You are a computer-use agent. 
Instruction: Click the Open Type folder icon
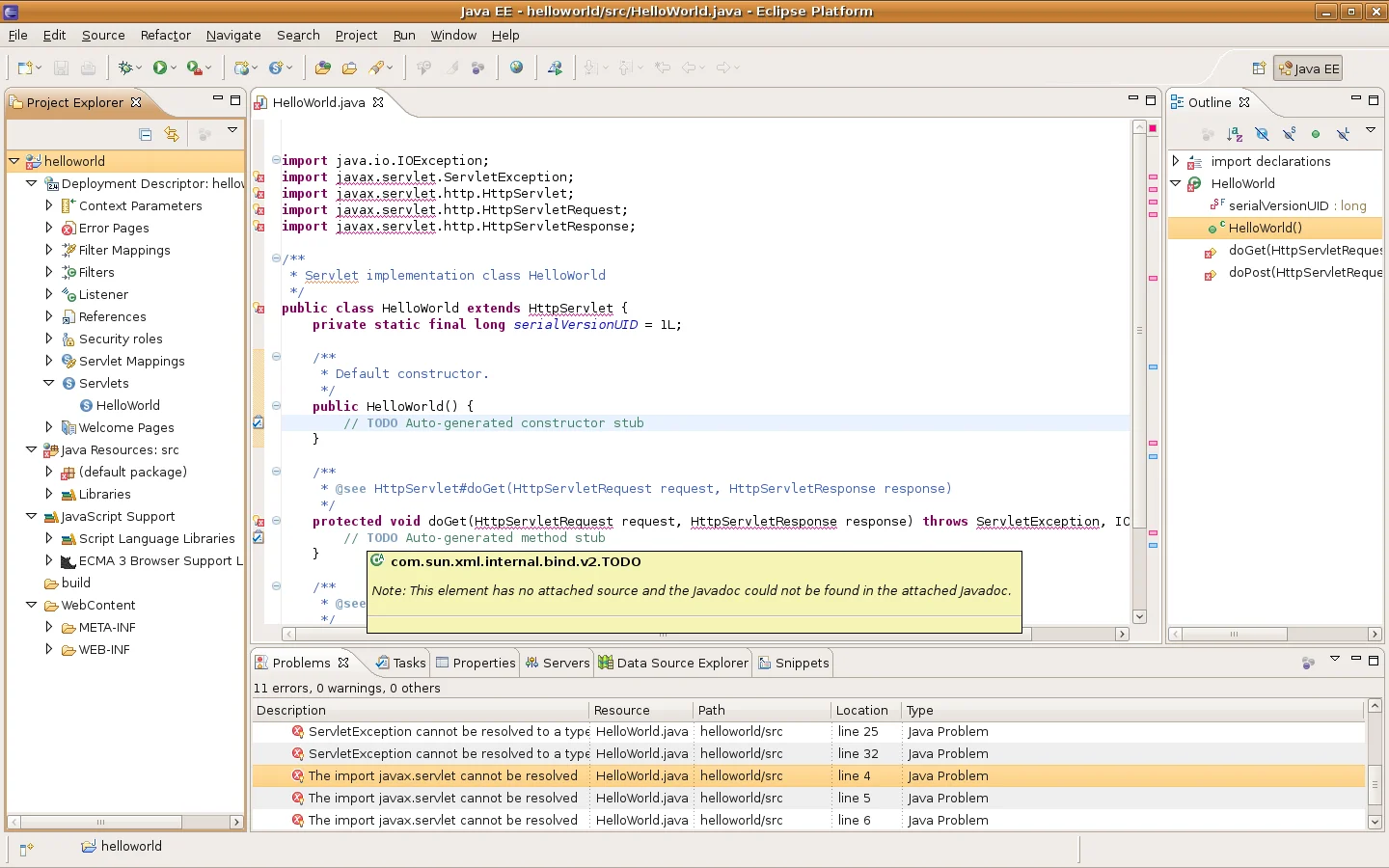[x=322, y=68]
